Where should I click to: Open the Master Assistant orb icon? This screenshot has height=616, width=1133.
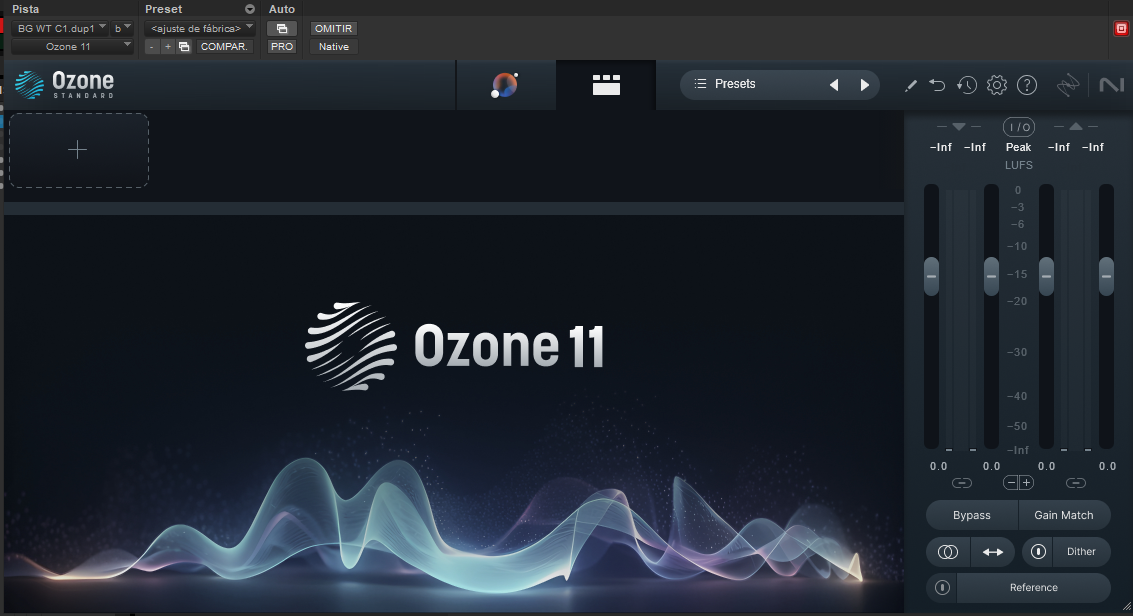pos(504,85)
